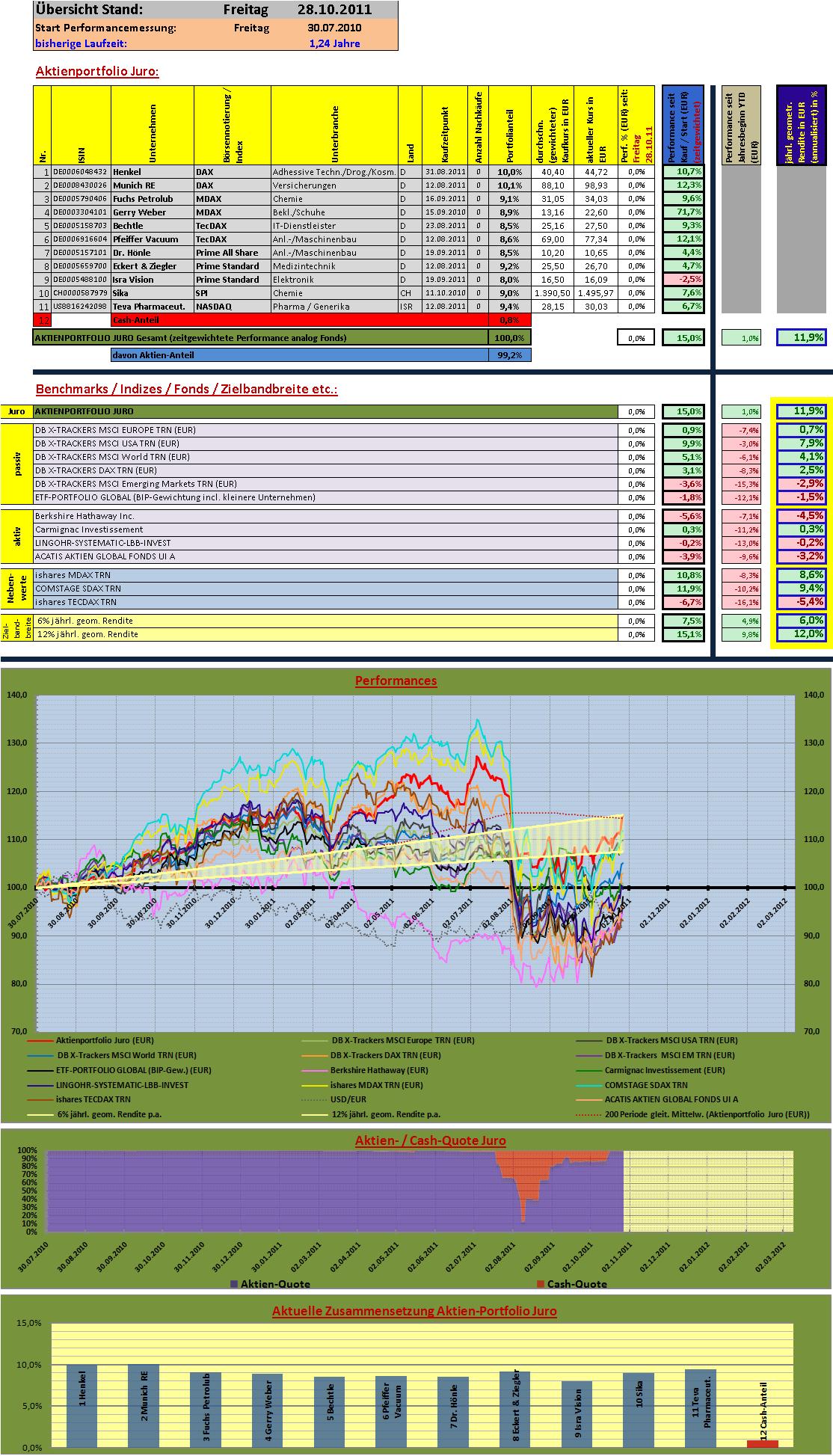Viewport: 833px width, 1456px height.
Task: Click the 'DB X-TRACKERS MSCI EUROPE TRN (EUR)' benchmark row
Action: tap(325, 430)
